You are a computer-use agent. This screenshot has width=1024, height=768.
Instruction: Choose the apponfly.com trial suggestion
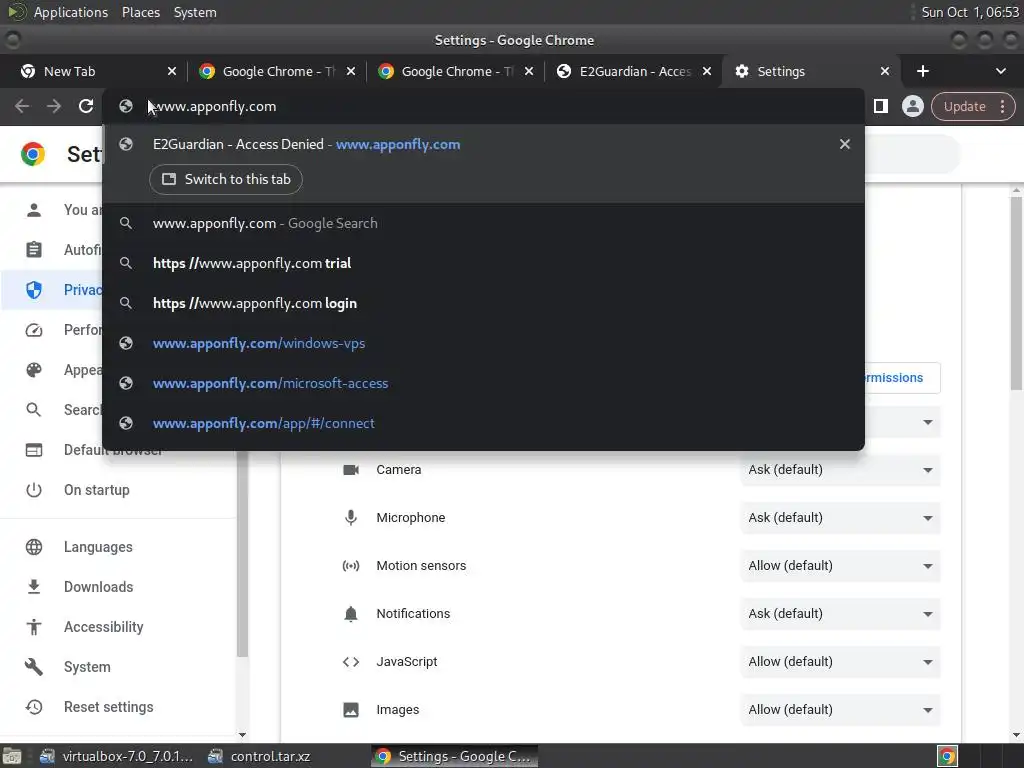point(483,263)
